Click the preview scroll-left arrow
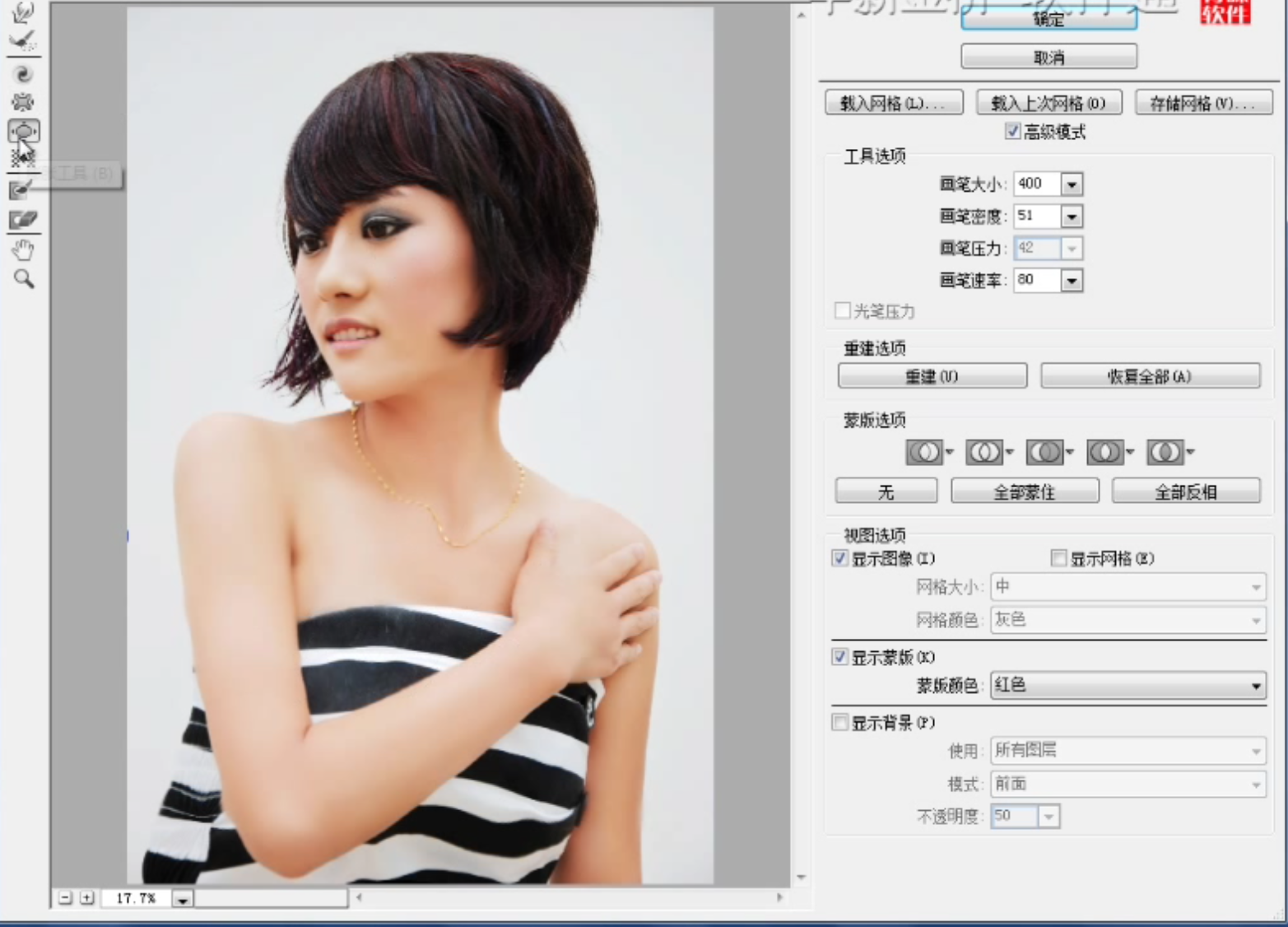Image resolution: width=1288 pixels, height=927 pixels. click(x=358, y=897)
